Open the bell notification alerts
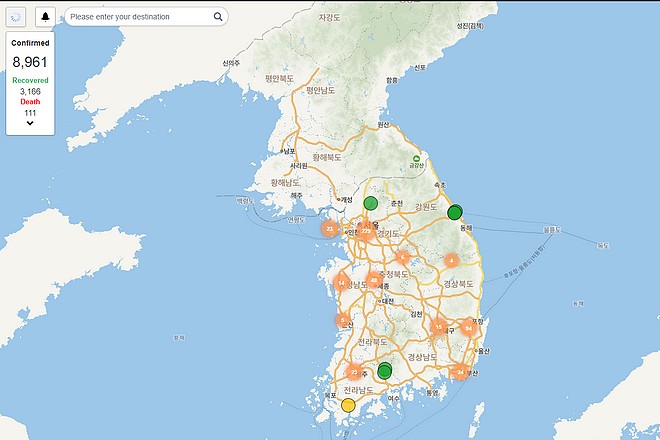This screenshot has width=660, height=440. (45, 17)
